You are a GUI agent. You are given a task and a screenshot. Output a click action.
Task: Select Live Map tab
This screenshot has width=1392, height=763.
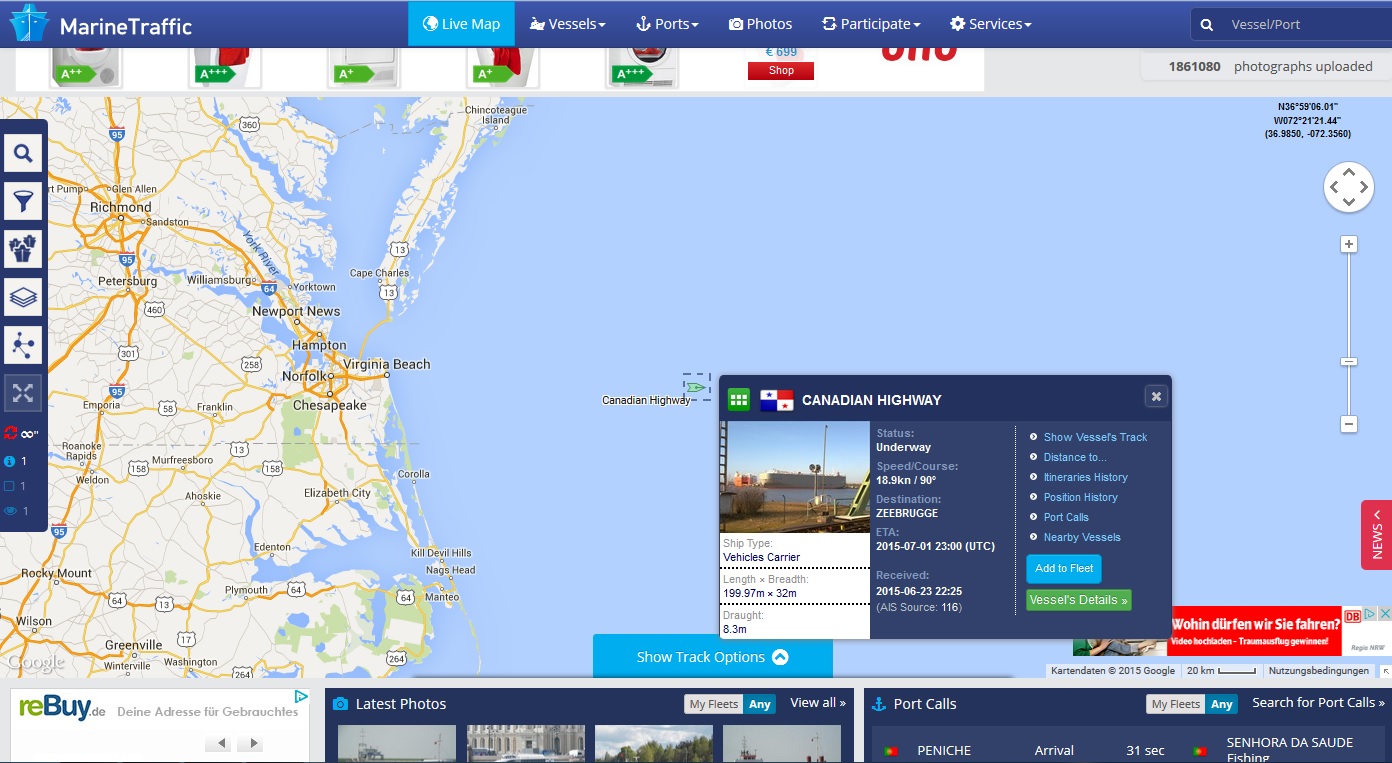tap(461, 24)
